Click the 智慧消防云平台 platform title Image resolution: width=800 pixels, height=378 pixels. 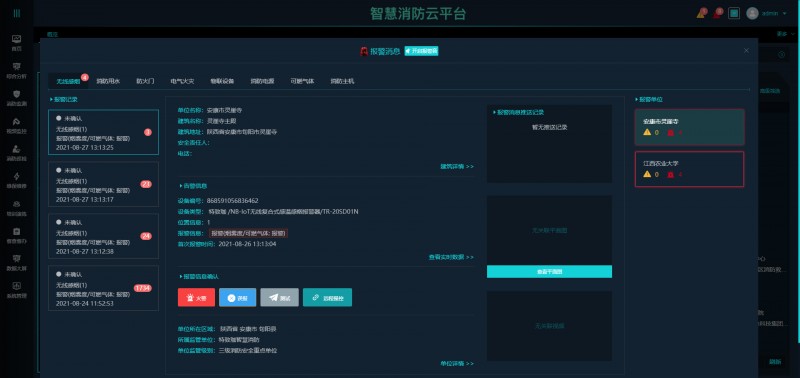(x=418, y=14)
